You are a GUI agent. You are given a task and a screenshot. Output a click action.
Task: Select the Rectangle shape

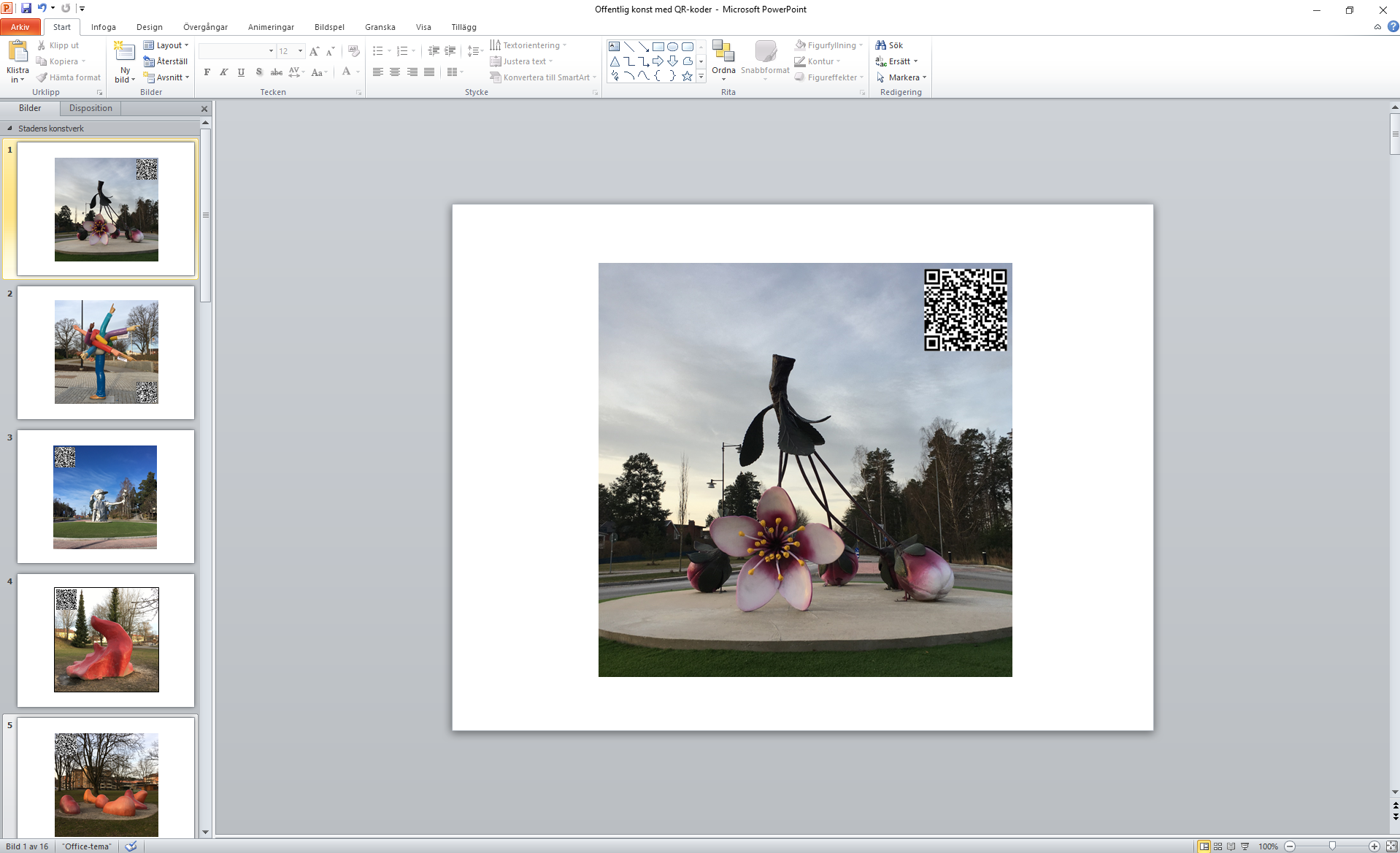tap(658, 47)
